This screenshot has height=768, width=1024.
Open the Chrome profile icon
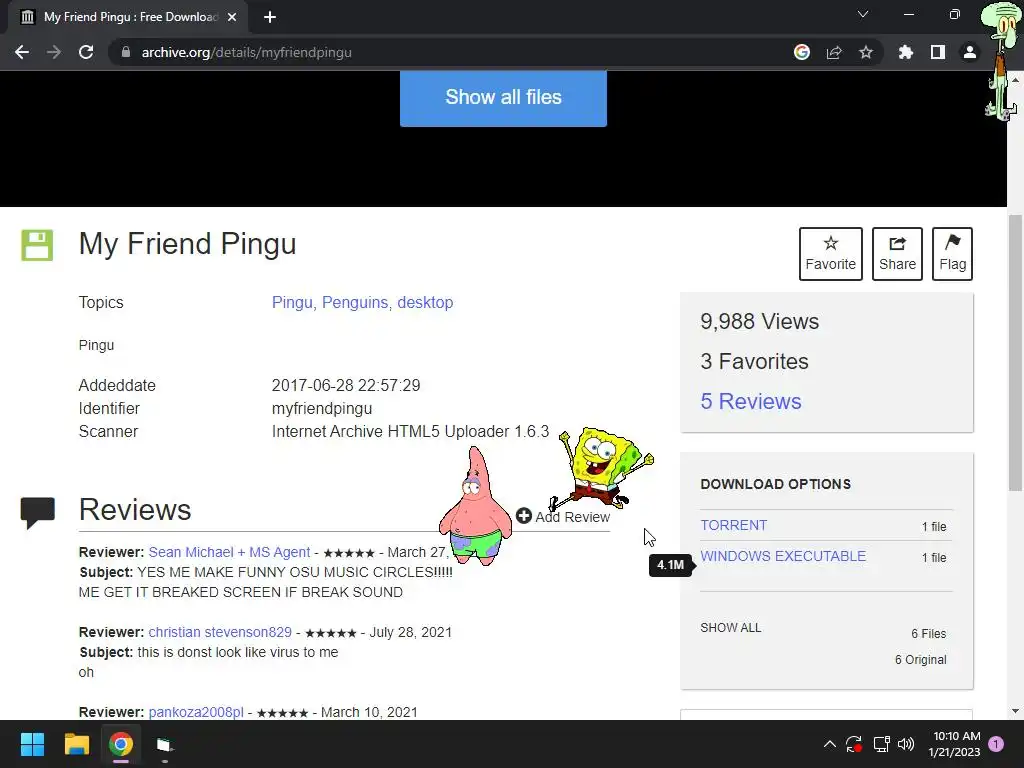[970, 52]
